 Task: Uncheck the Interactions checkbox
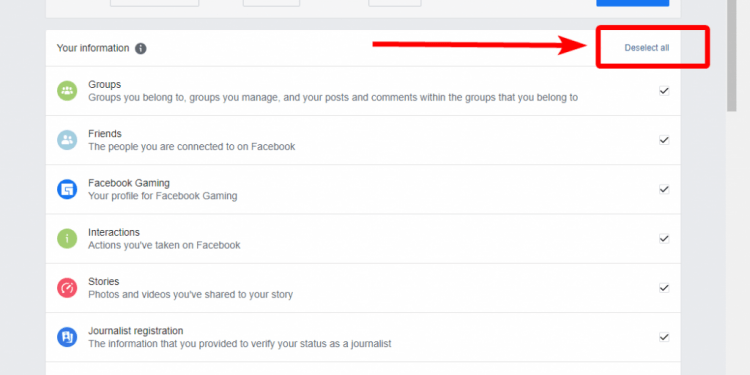[664, 238]
